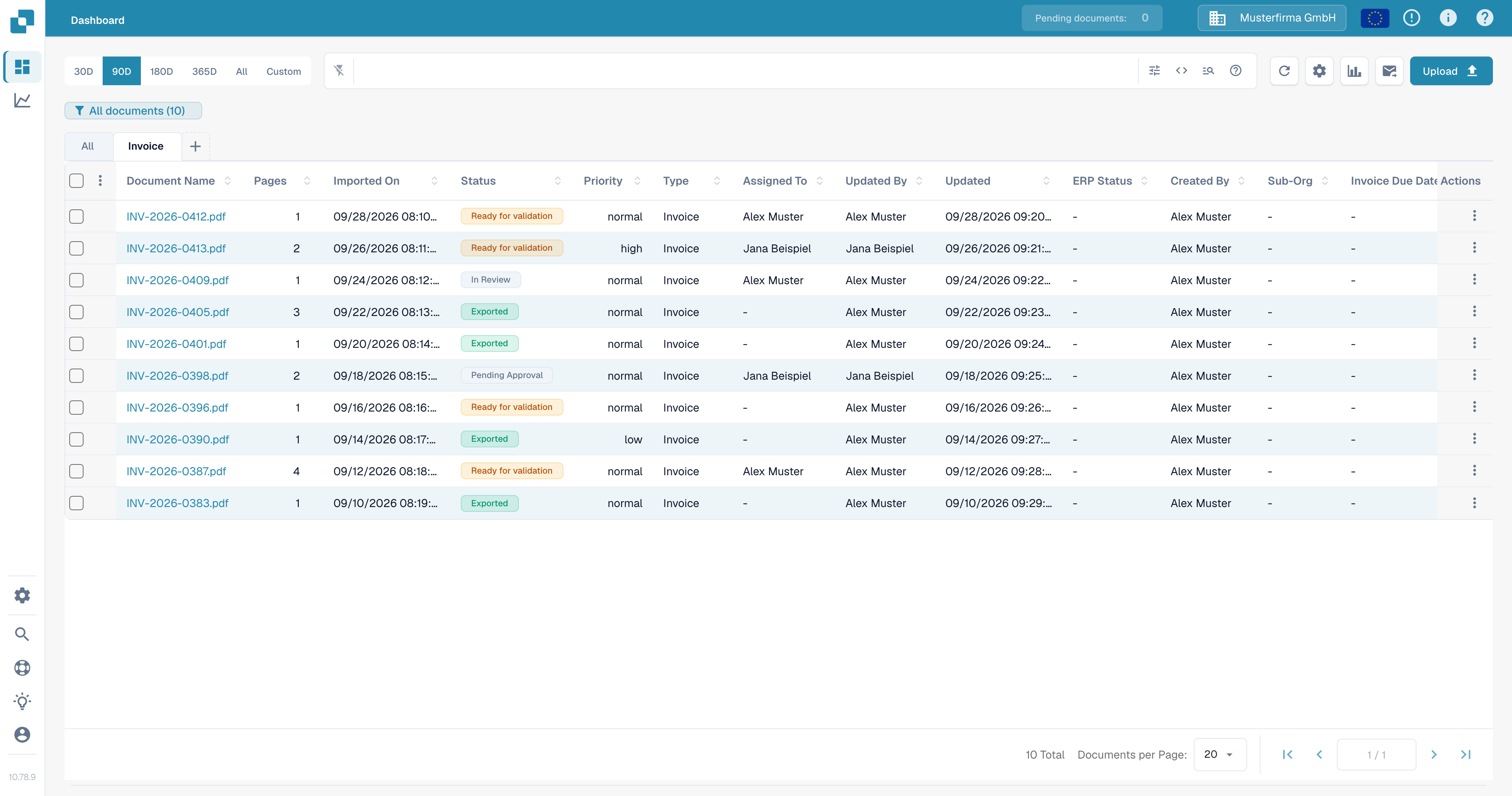Sort by the Priority column arrows

click(x=637, y=181)
